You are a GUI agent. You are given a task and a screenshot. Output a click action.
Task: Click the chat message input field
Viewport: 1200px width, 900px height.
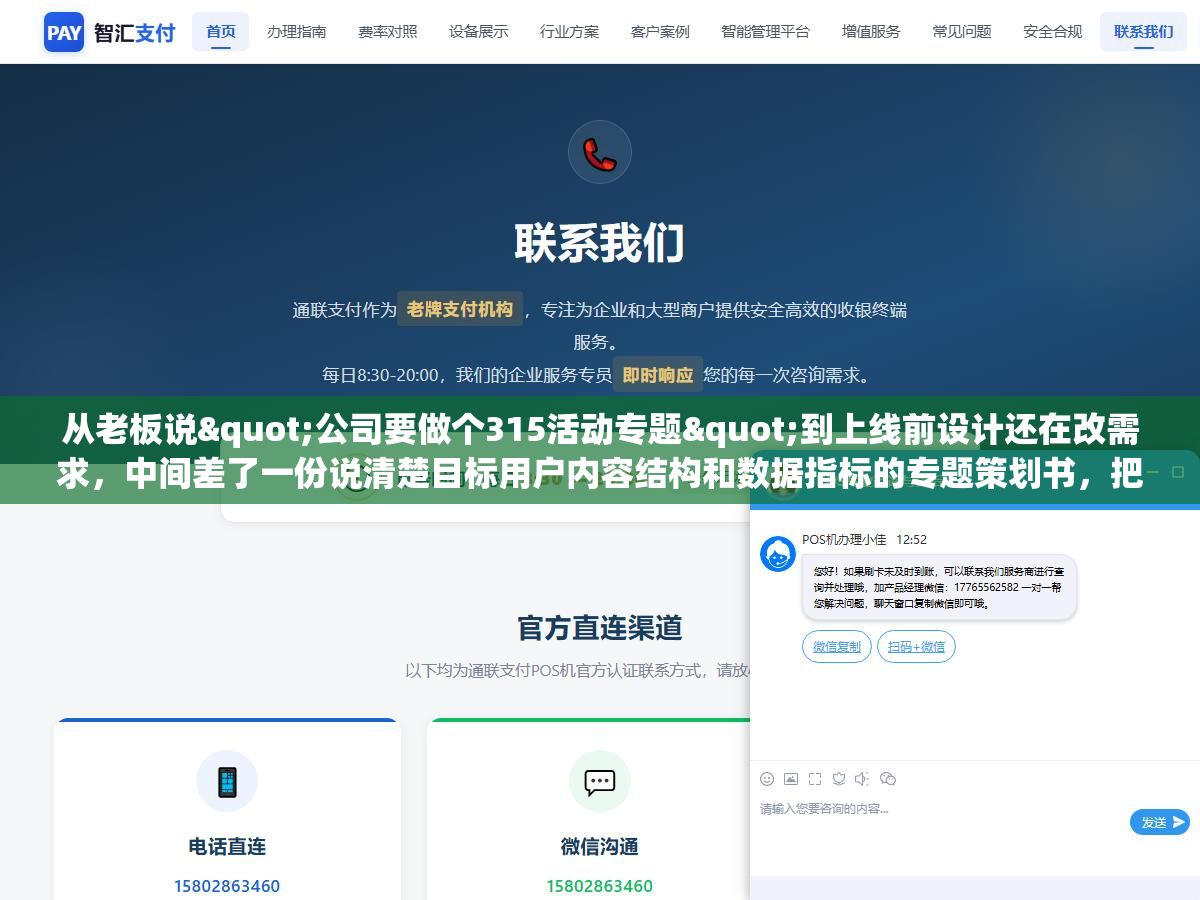pyautogui.click(x=940, y=821)
